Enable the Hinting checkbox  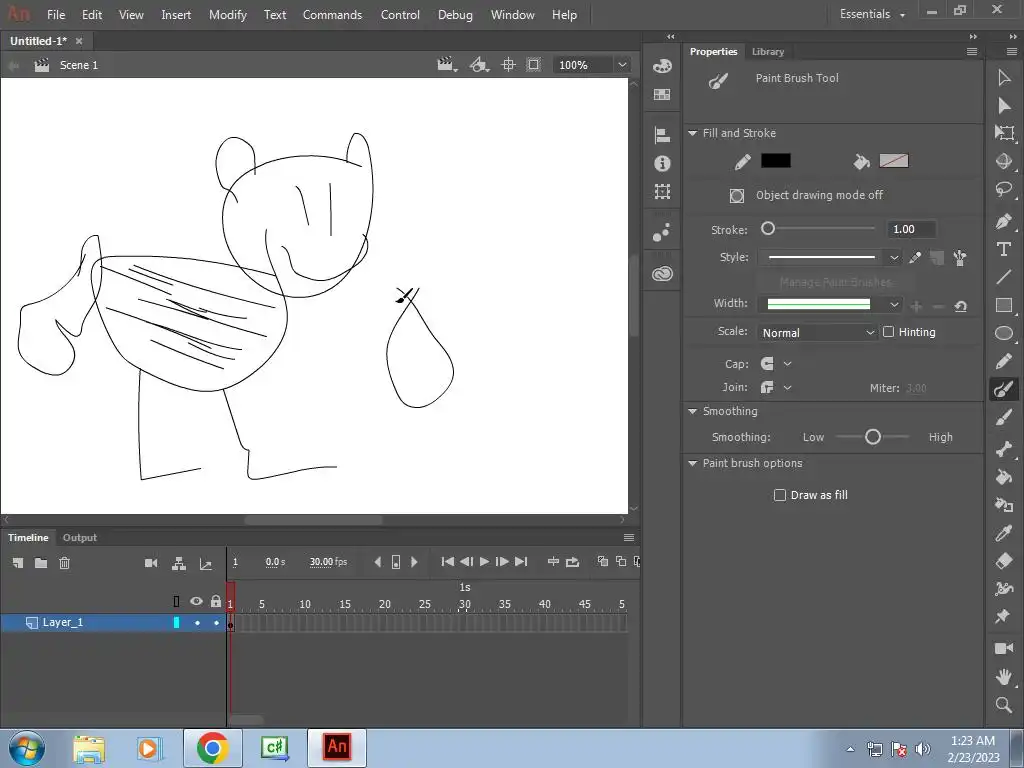click(888, 332)
